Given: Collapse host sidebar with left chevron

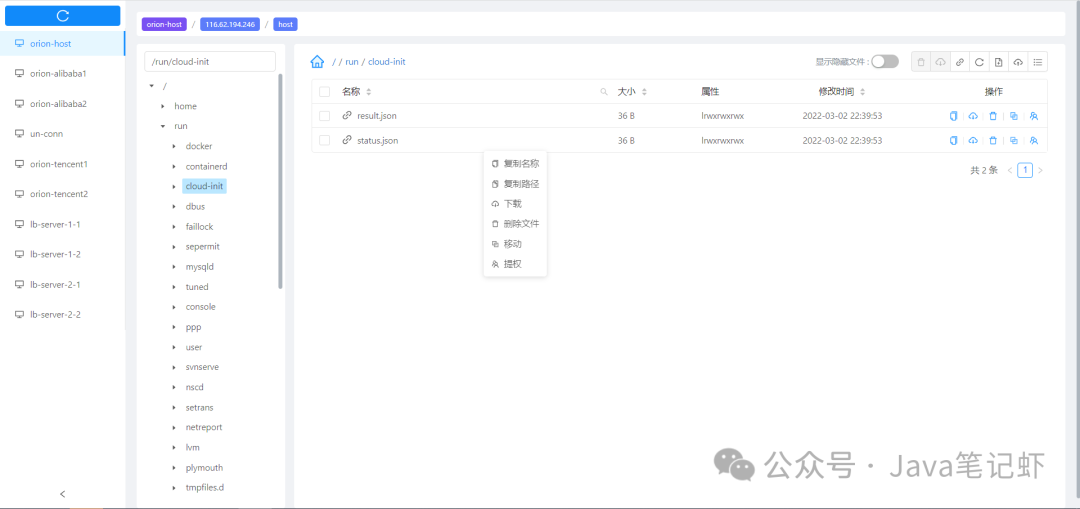Looking at the screenshot, I should tap(63, 494).
